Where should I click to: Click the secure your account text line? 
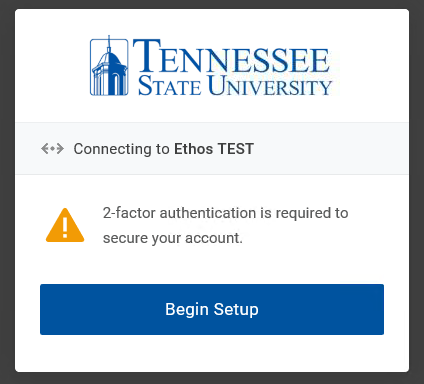point(173,238)
